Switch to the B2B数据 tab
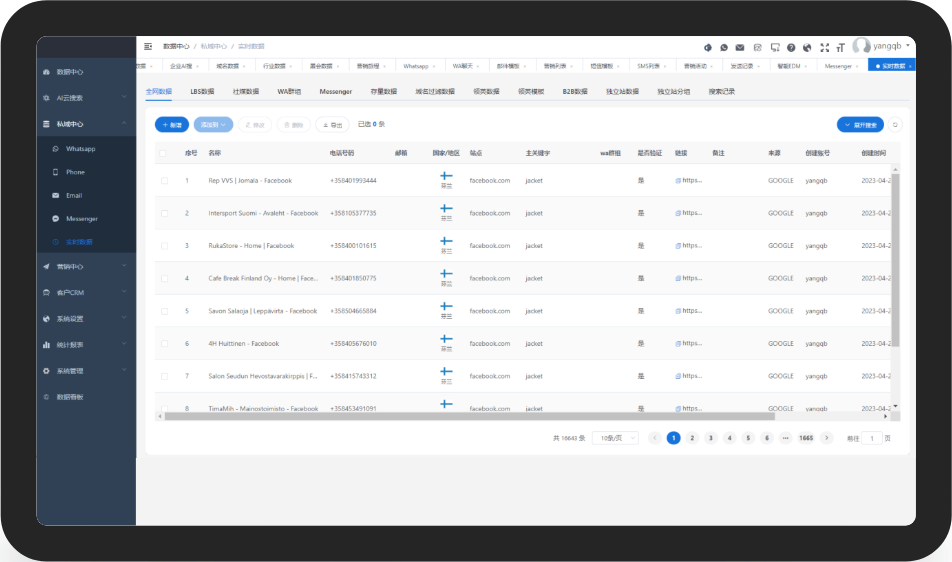Image resolution: width=952 pixels, height=562 pixels. 574,91
